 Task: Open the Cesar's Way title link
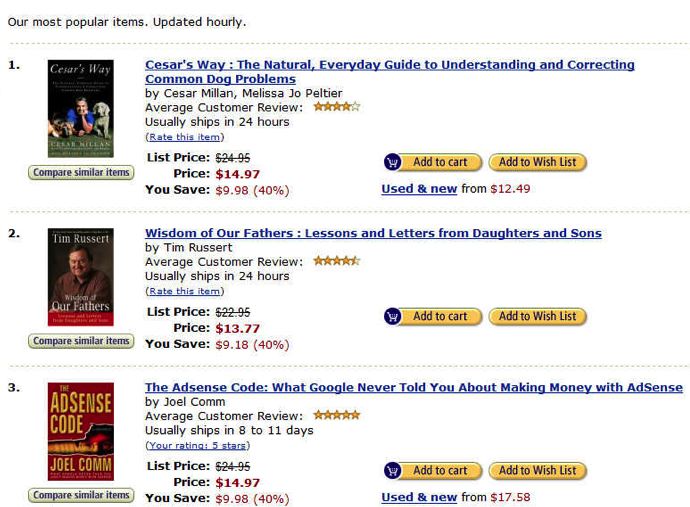click(389, 65)
